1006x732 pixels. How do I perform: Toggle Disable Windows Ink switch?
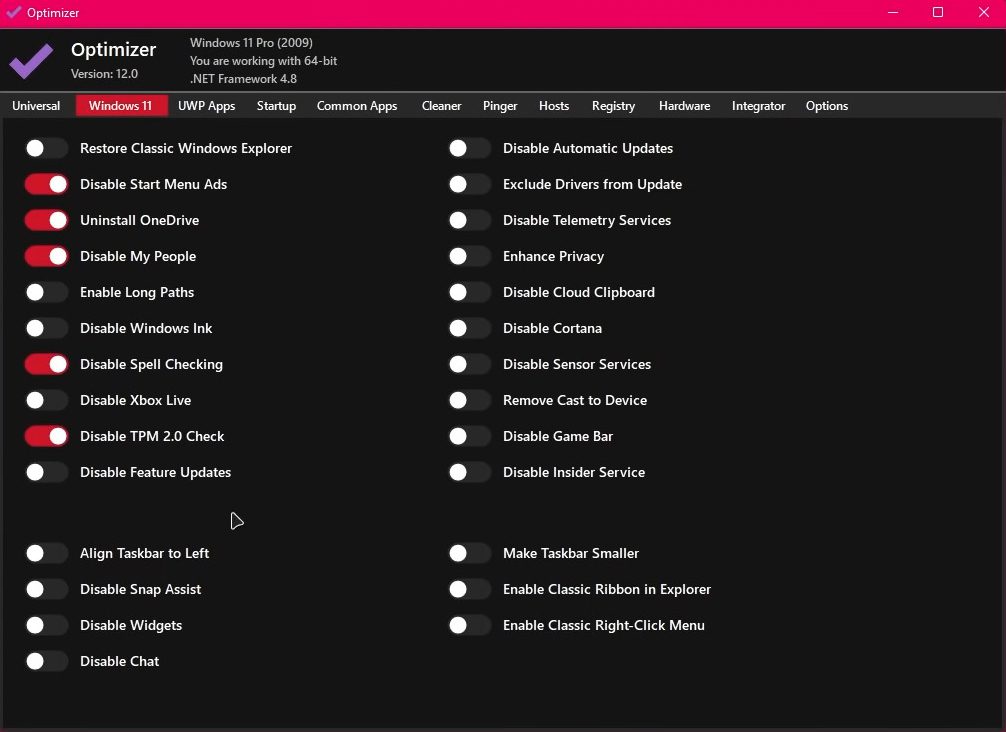tap(46, 328)
